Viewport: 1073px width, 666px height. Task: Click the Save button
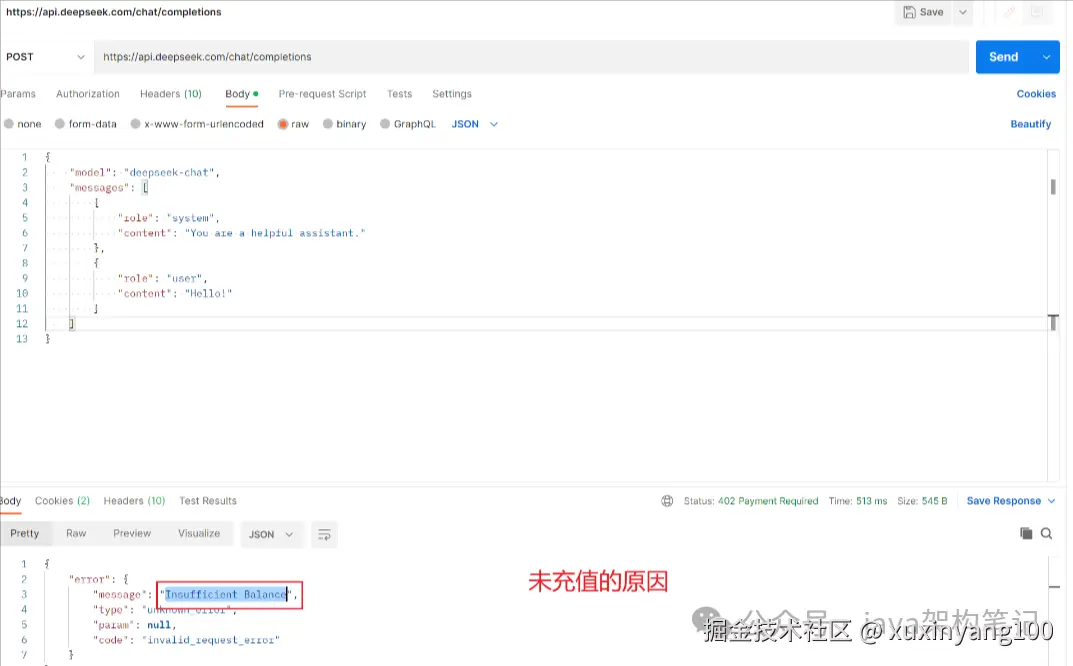(923, 12)
